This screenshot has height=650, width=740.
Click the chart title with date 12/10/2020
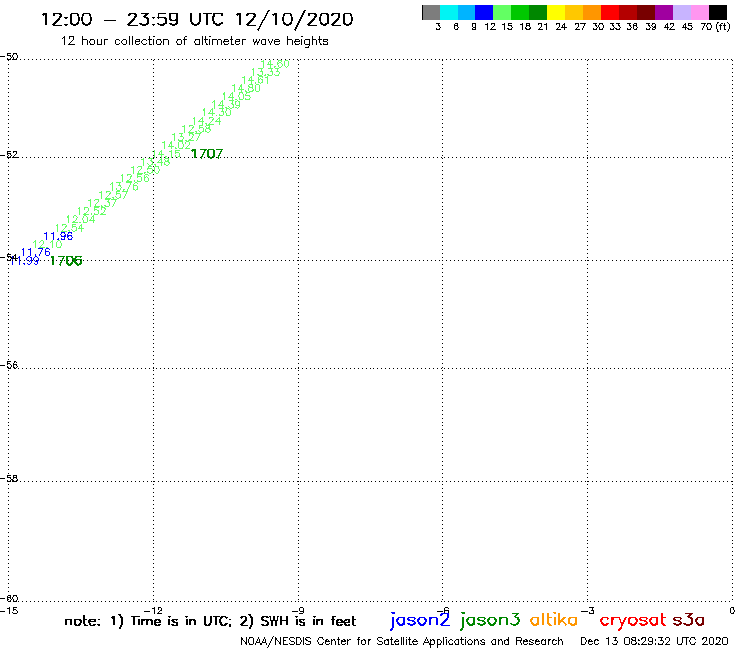[x=197, y=19]
